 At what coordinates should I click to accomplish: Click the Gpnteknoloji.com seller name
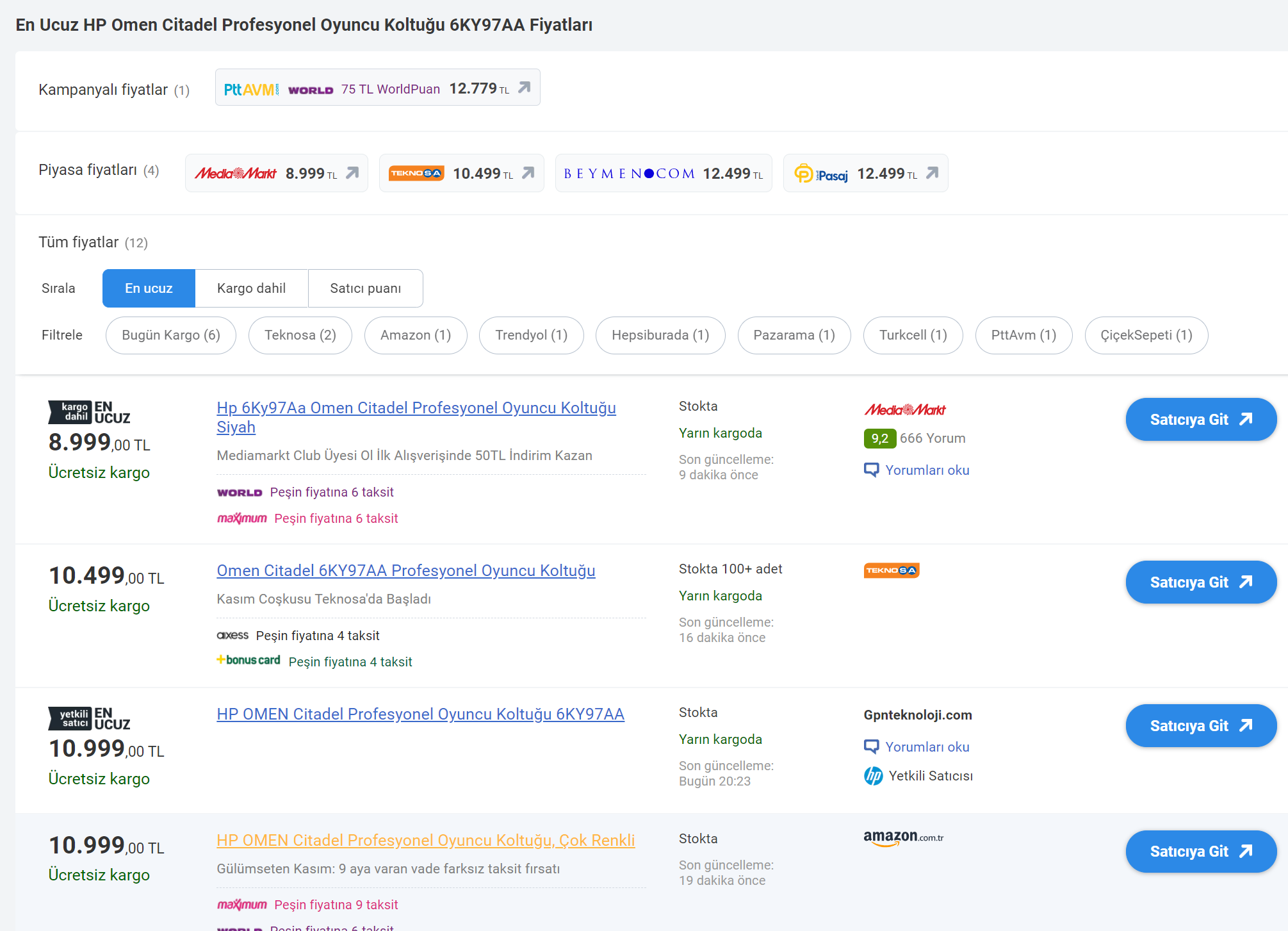[x=918, y=715]
